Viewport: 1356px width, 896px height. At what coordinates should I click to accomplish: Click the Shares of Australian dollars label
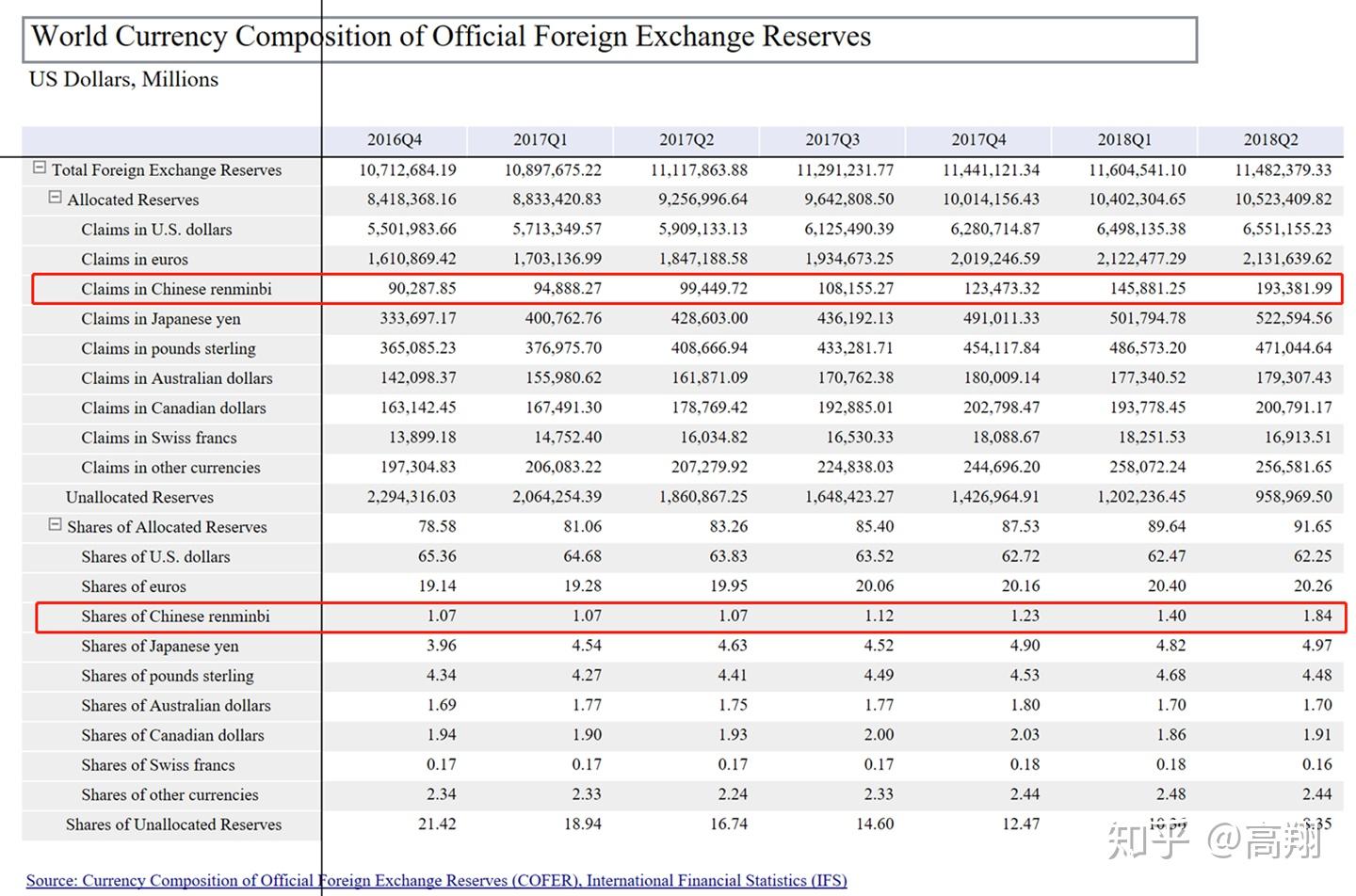(176, 706)
